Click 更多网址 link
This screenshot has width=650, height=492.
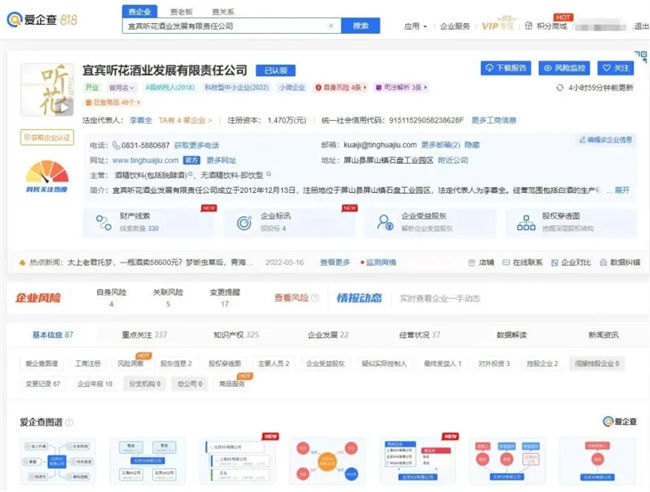(x=221, y=160)
